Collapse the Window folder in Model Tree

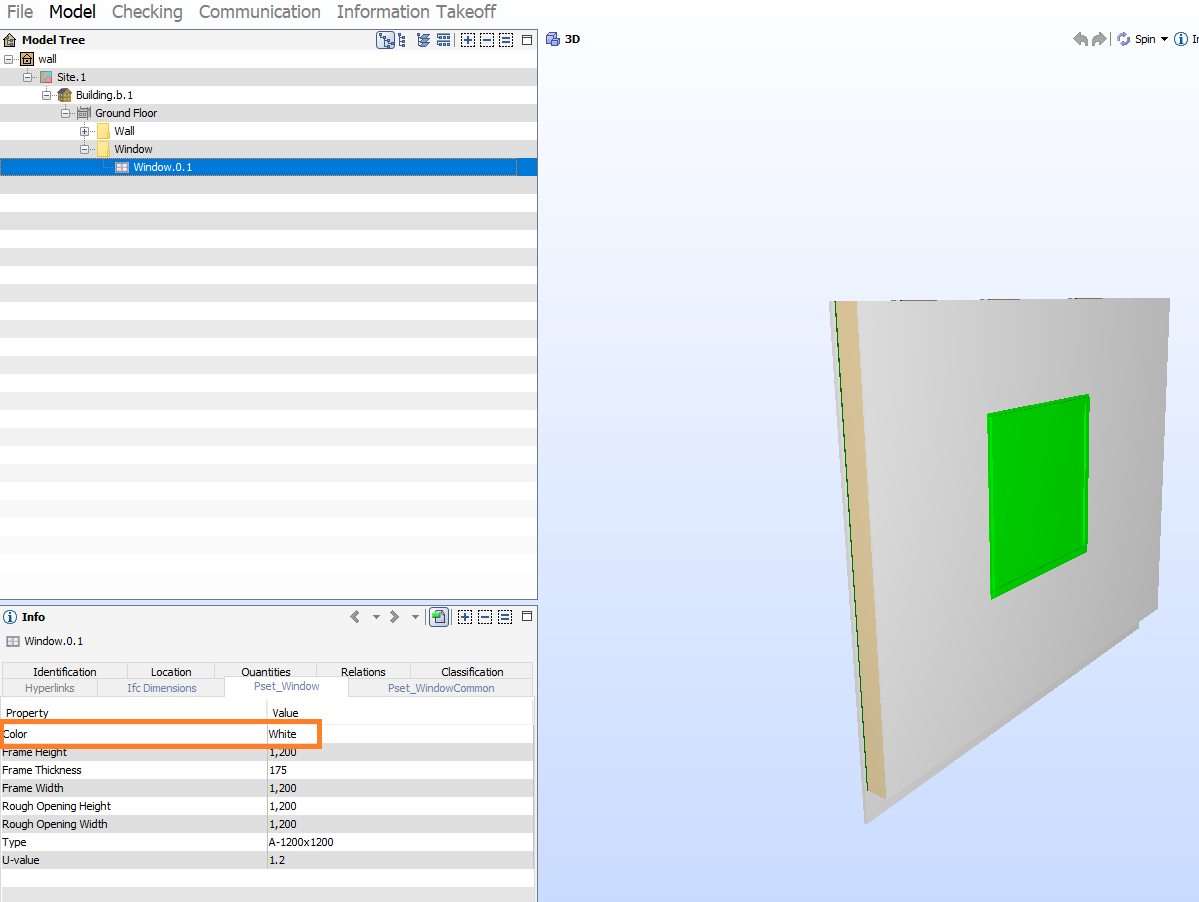pyautogui.click(x=85, y=149)
